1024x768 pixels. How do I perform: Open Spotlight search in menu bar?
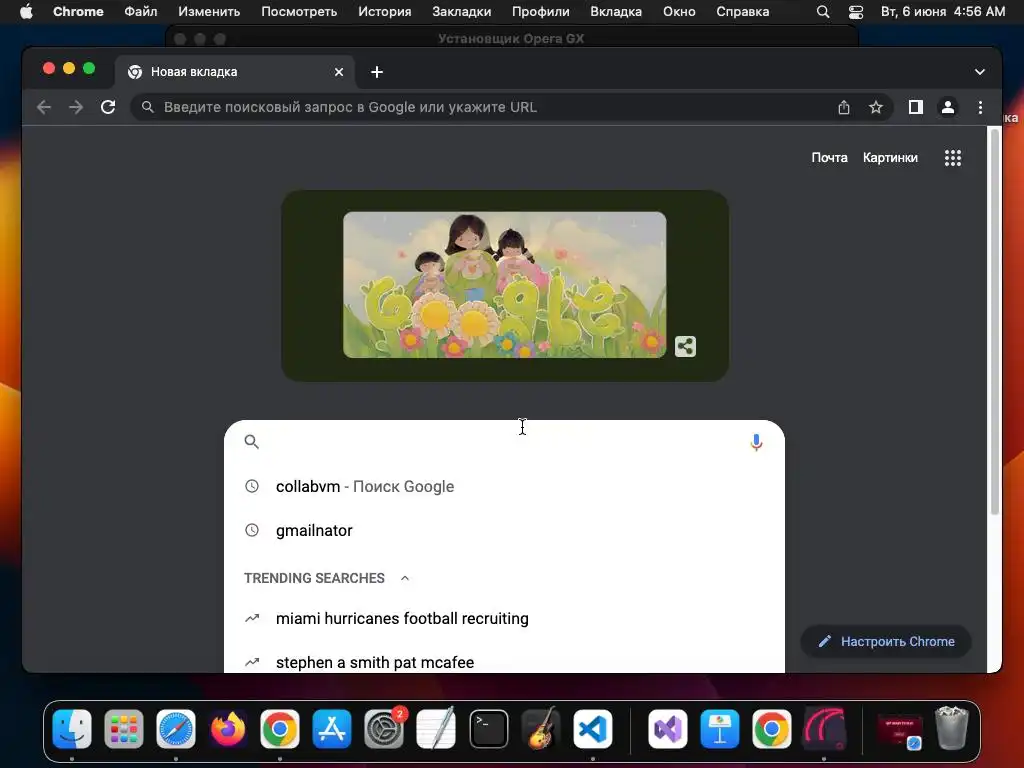click(x=823, y=12)
